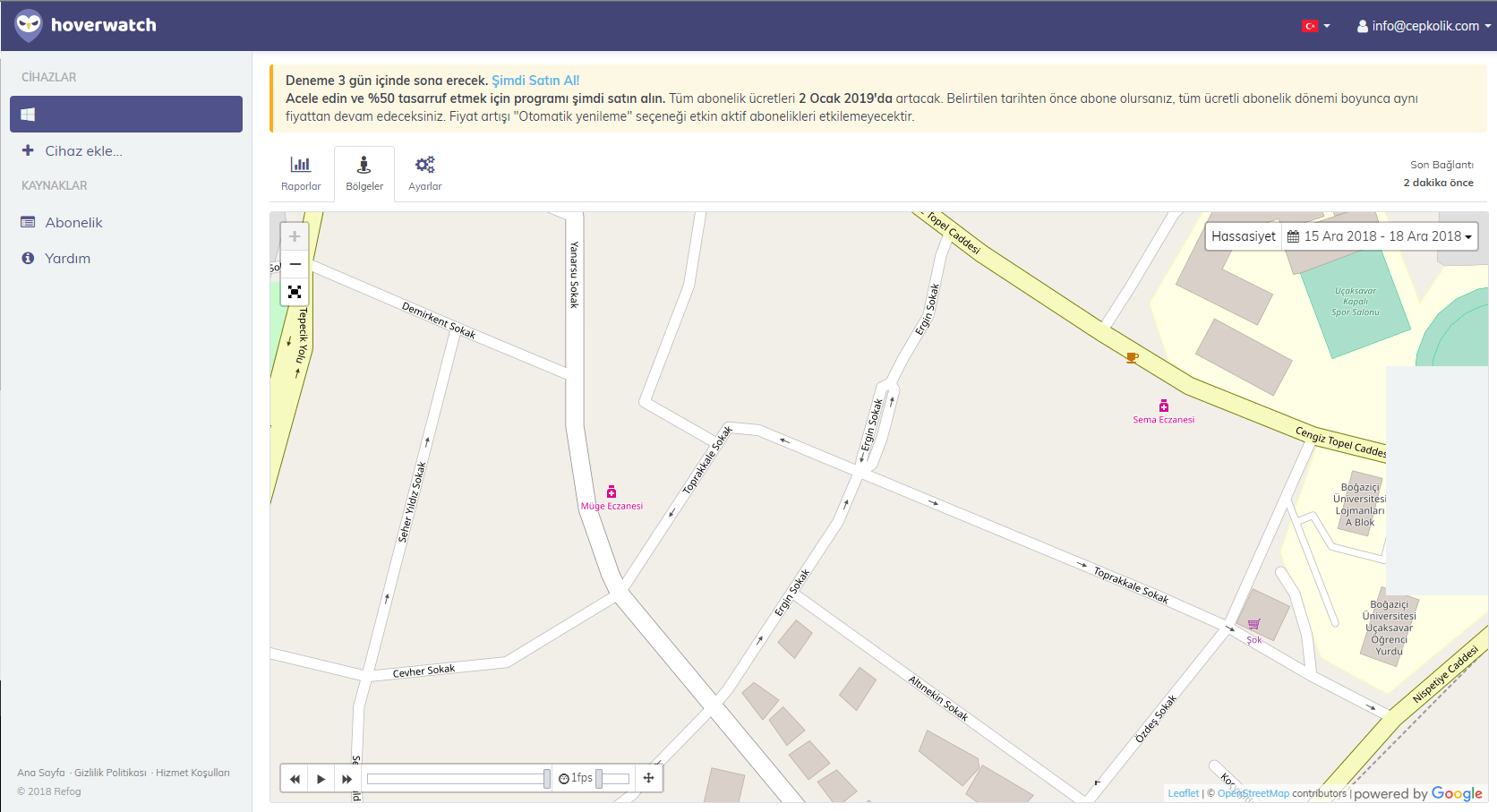This screenshot has width=1497, height=812.
Task: Click the playback timeline slider
Action: [x=458, y=779]
